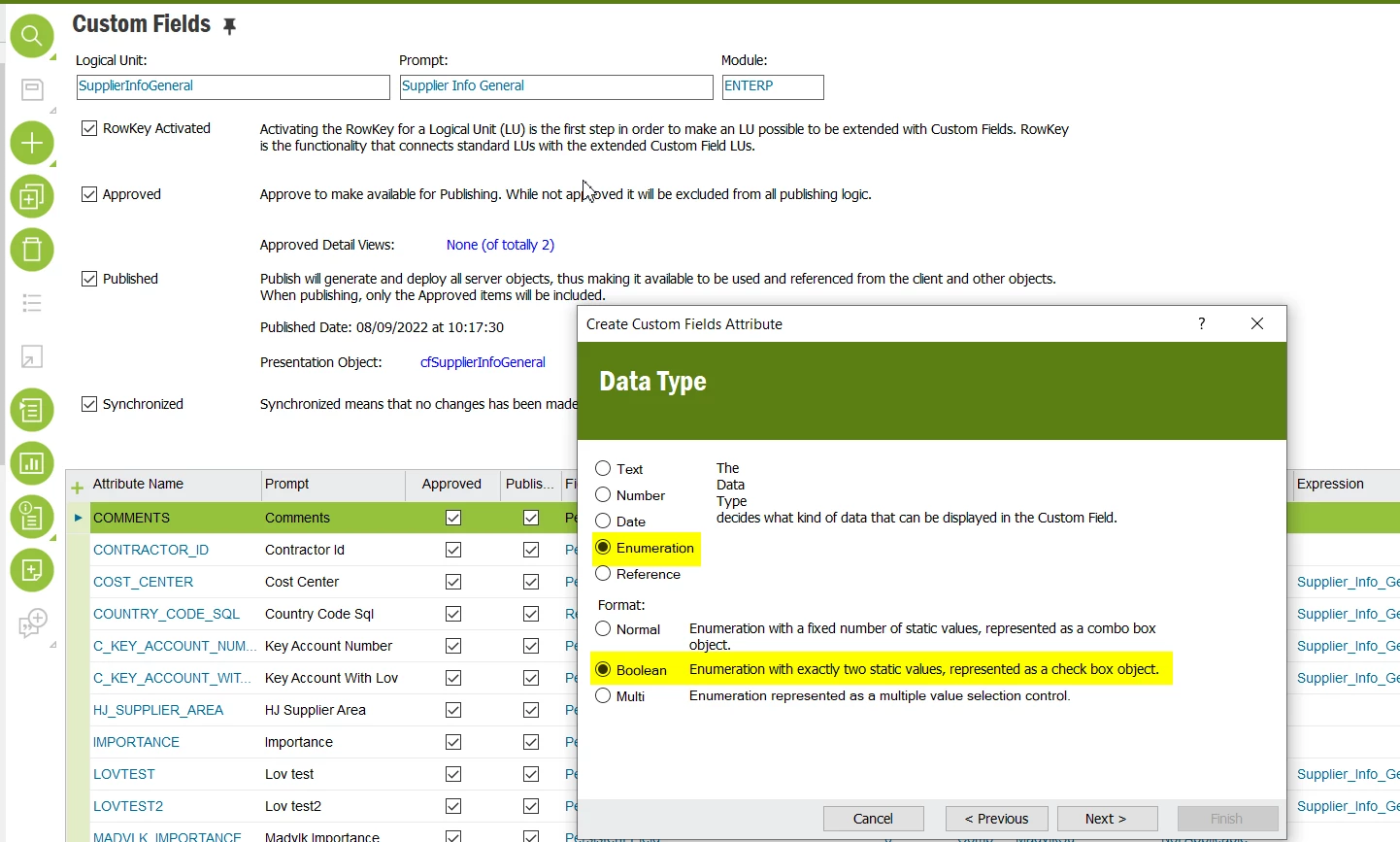1400x842 pixels.
Task: Open the Module combo box
Action: 773,87
